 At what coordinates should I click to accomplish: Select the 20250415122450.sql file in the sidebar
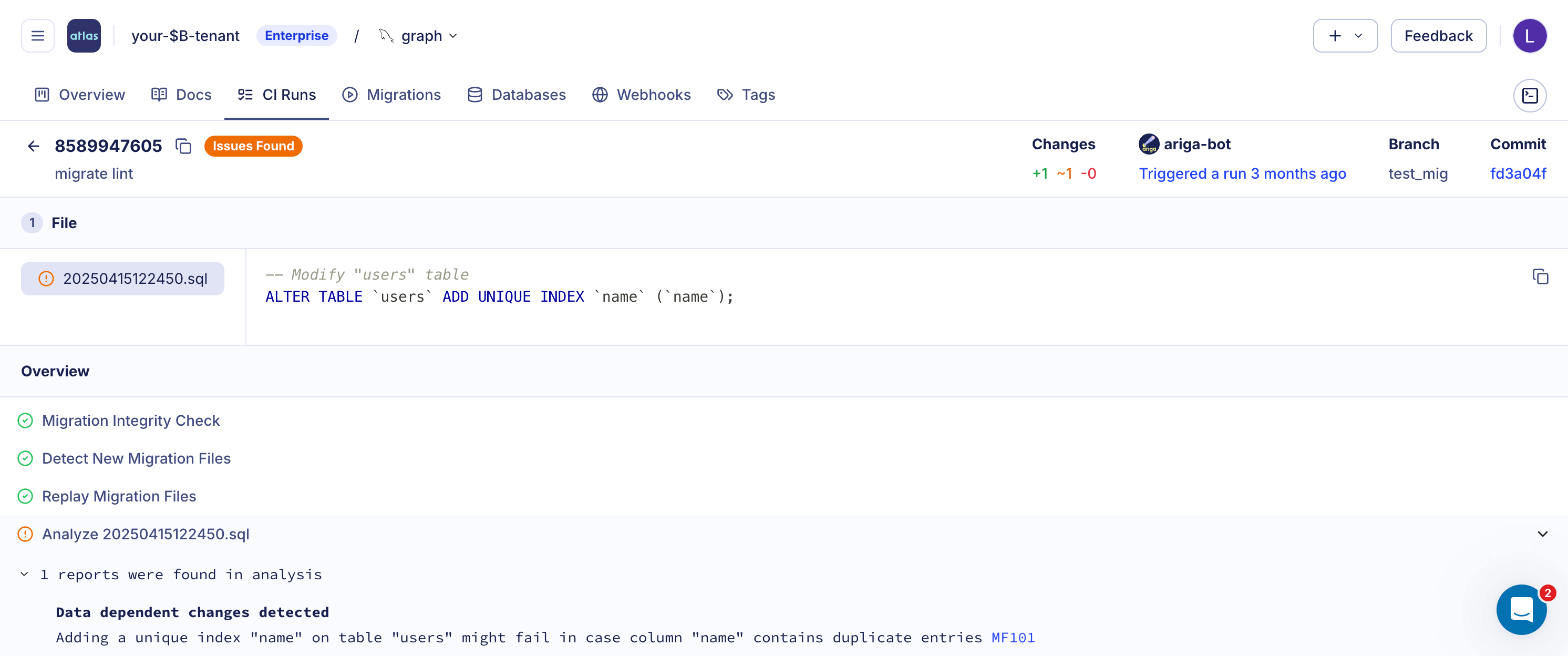click(x=122, y=279)
